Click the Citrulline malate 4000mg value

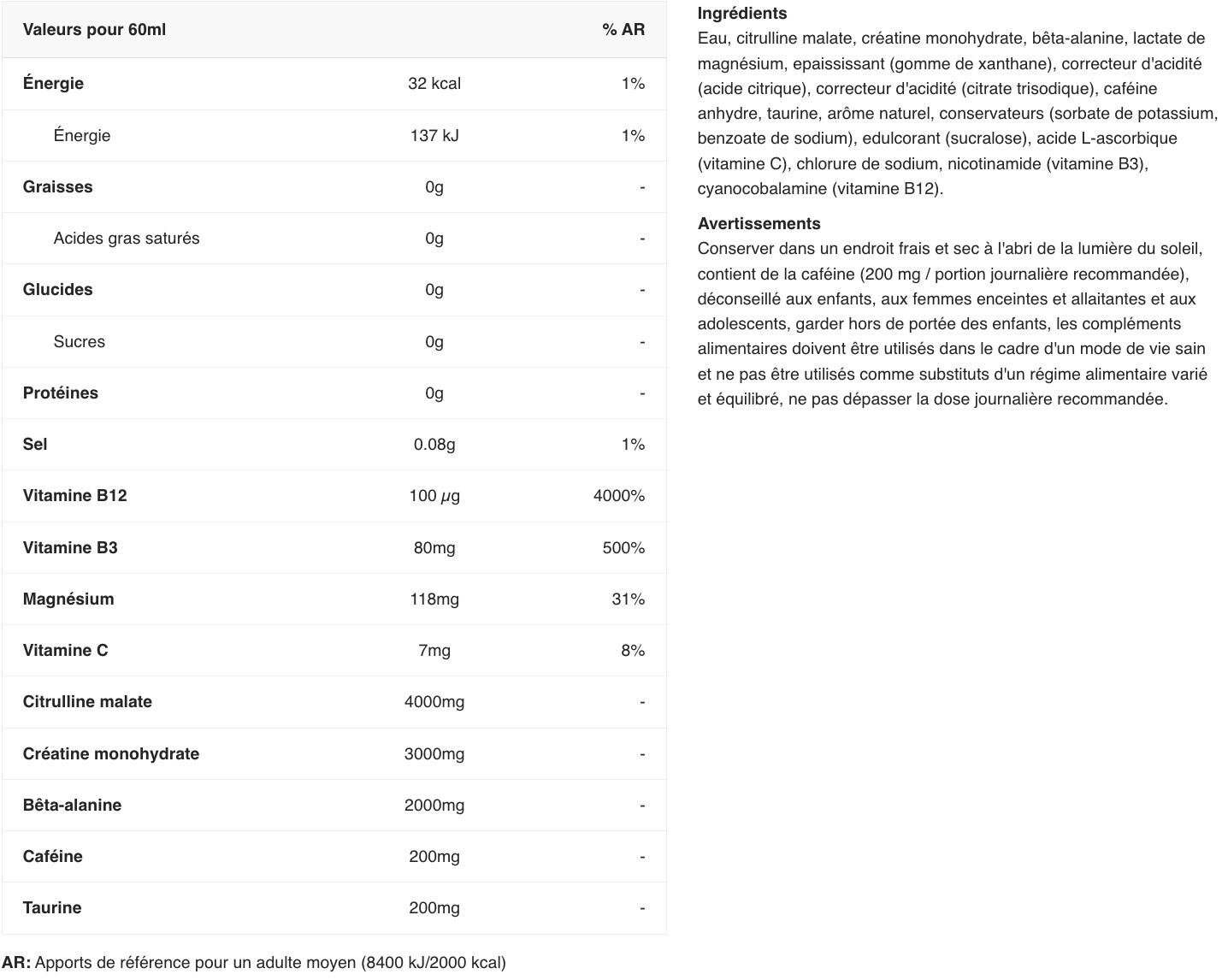pos(434,702)
